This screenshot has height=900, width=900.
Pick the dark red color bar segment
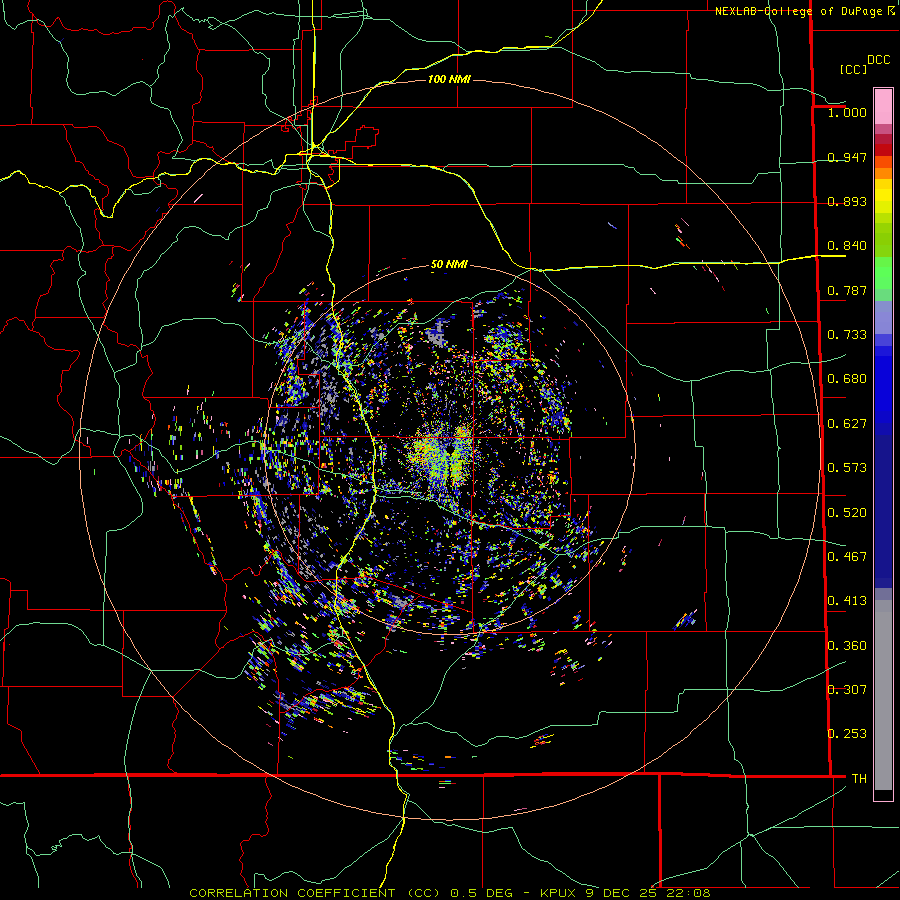(x=883, y=150)
